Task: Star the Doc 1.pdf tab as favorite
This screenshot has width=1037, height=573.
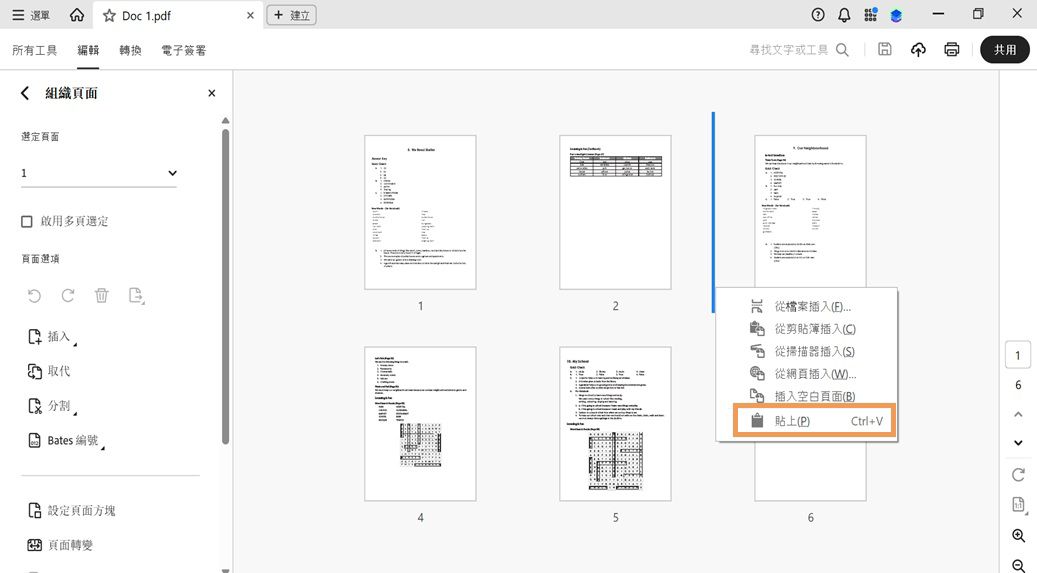Action: coord(109,15)
